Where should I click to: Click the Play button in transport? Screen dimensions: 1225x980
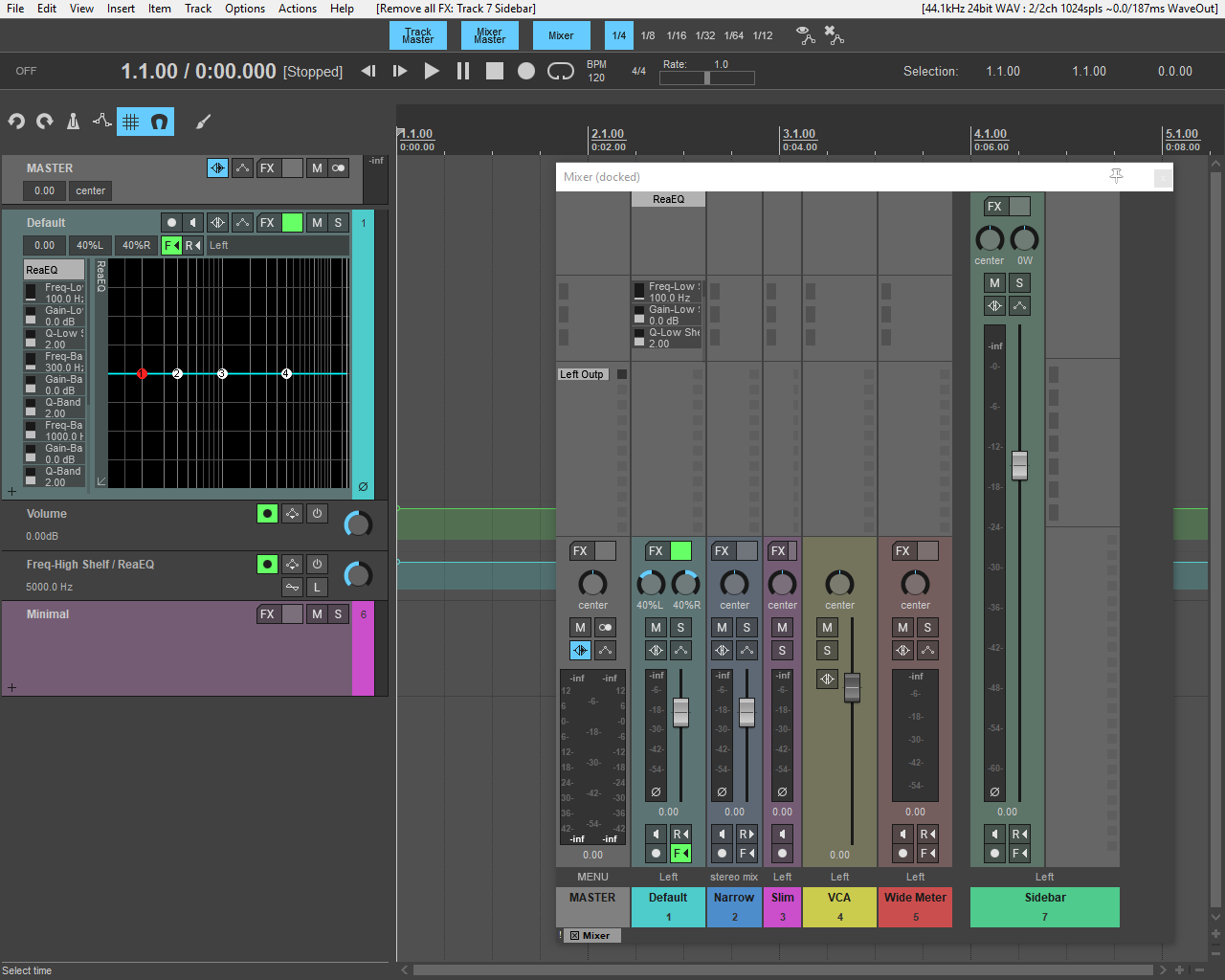pyautogui.click(x=432, y=71)
